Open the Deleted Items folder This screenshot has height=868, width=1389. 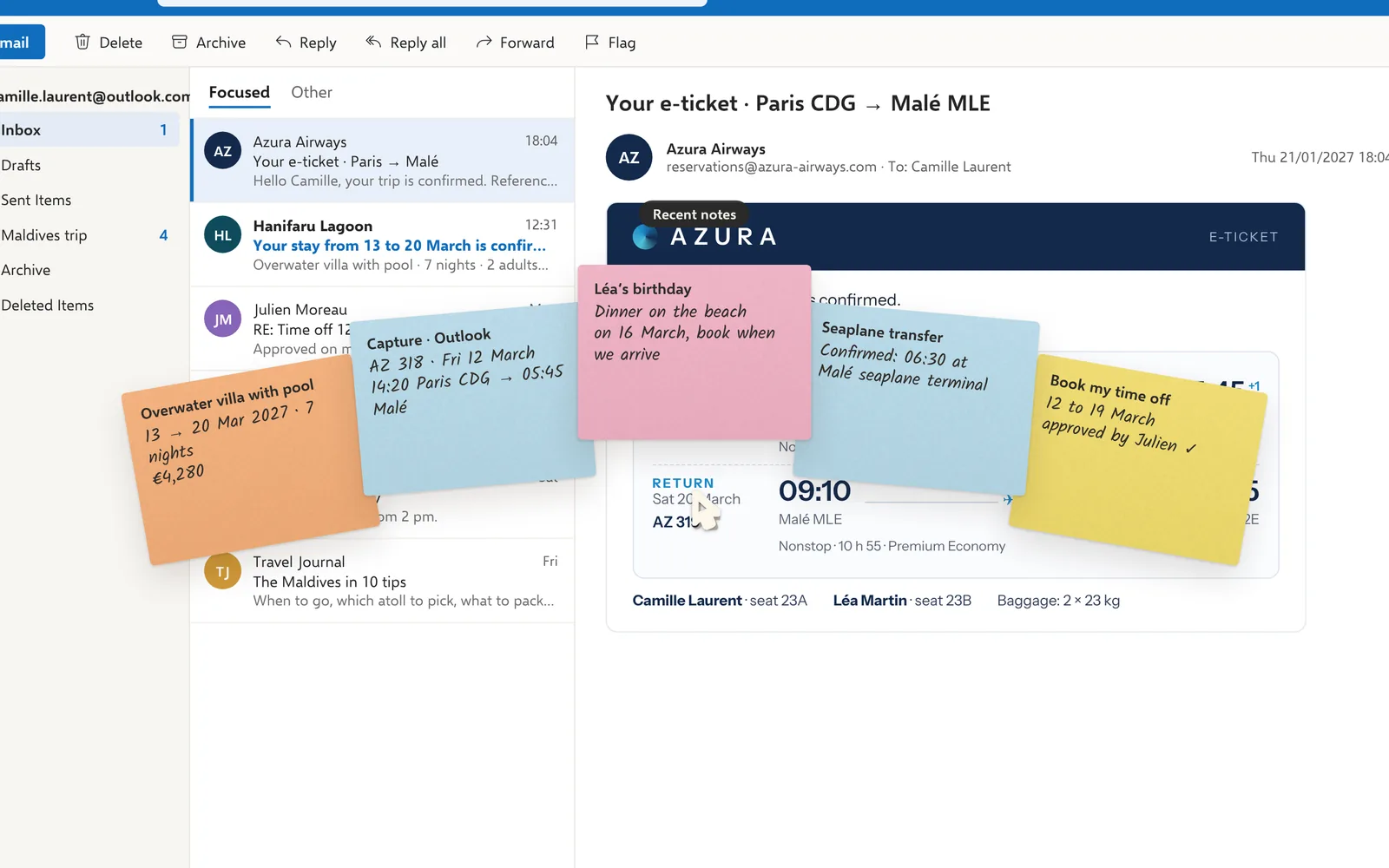pyautogui.click(x=89, y=306)
